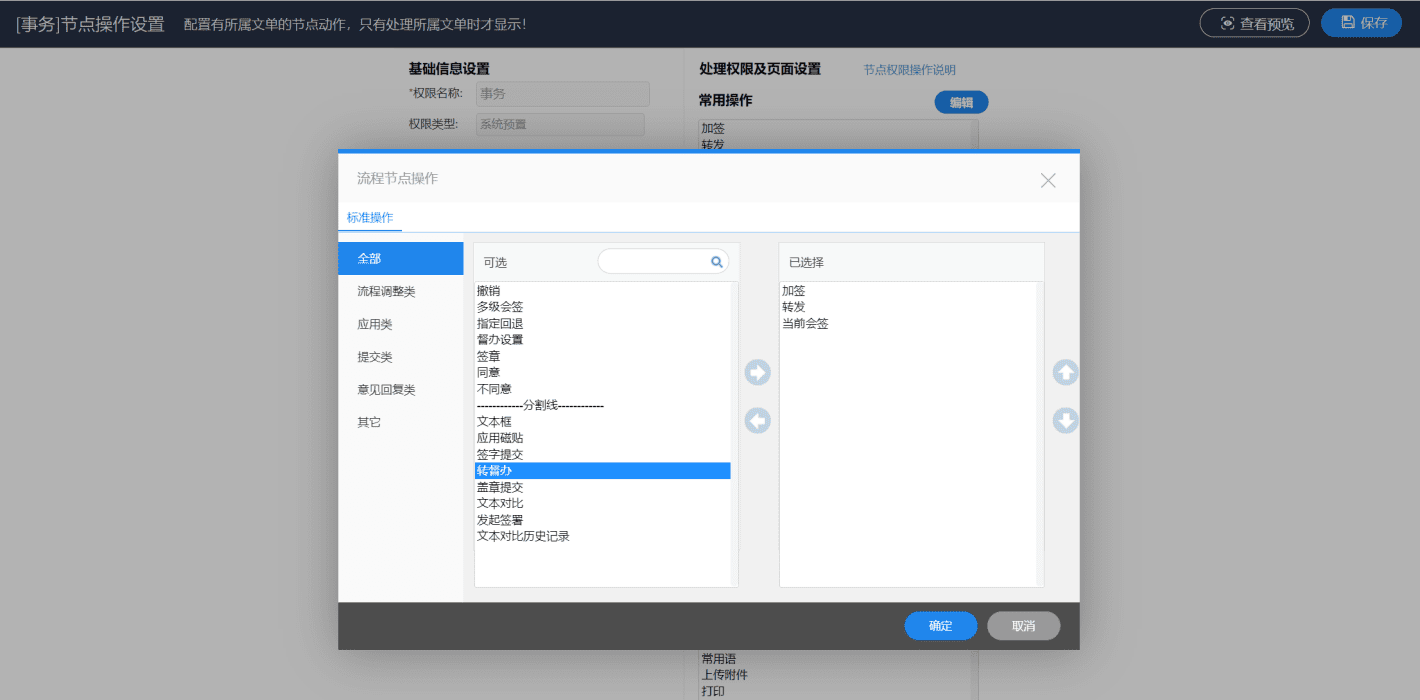Click the 可选 list vertical scrollbar

735,434
